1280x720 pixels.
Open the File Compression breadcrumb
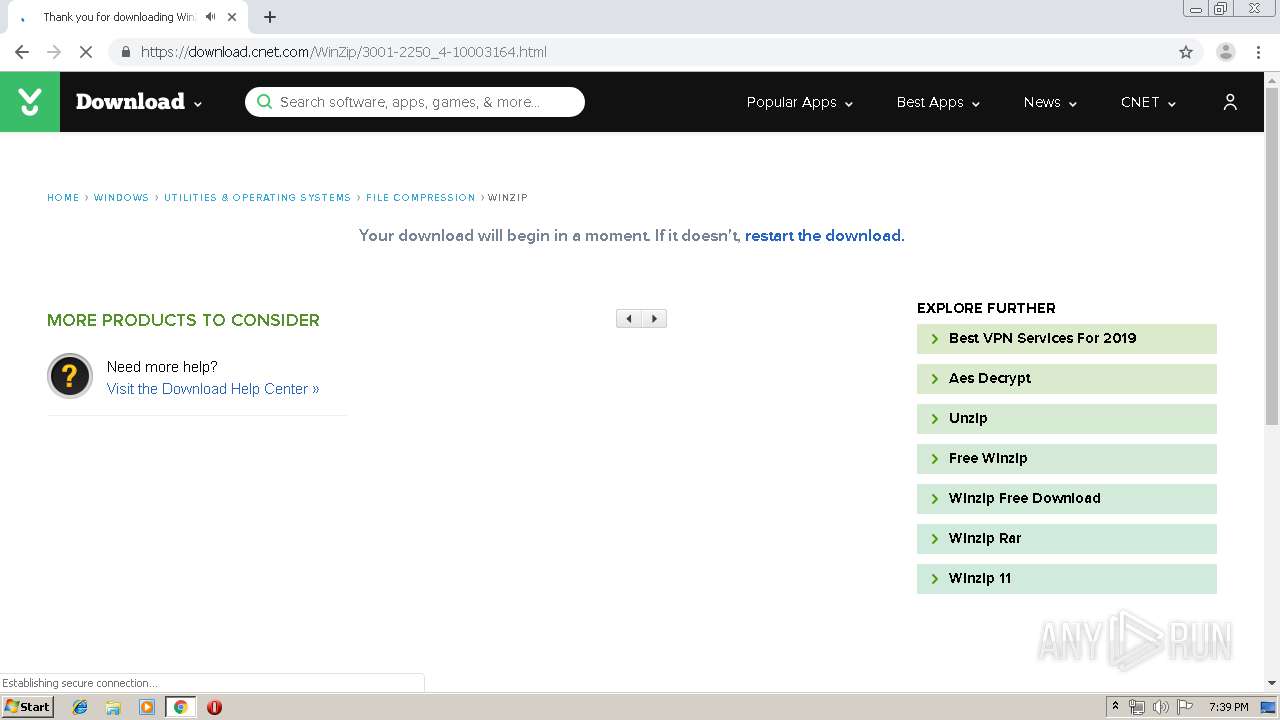(x=420, y=198)
